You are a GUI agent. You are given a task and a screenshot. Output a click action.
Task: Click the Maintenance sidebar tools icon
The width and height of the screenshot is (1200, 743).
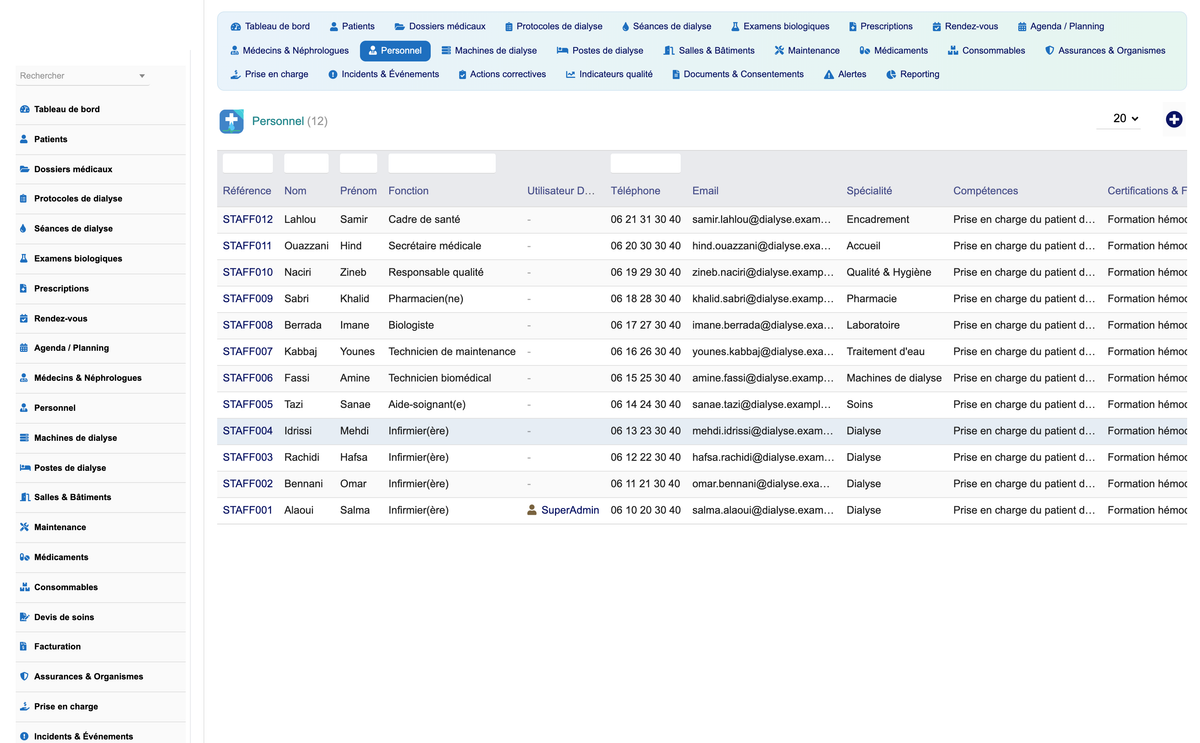(x=24, y=527)
